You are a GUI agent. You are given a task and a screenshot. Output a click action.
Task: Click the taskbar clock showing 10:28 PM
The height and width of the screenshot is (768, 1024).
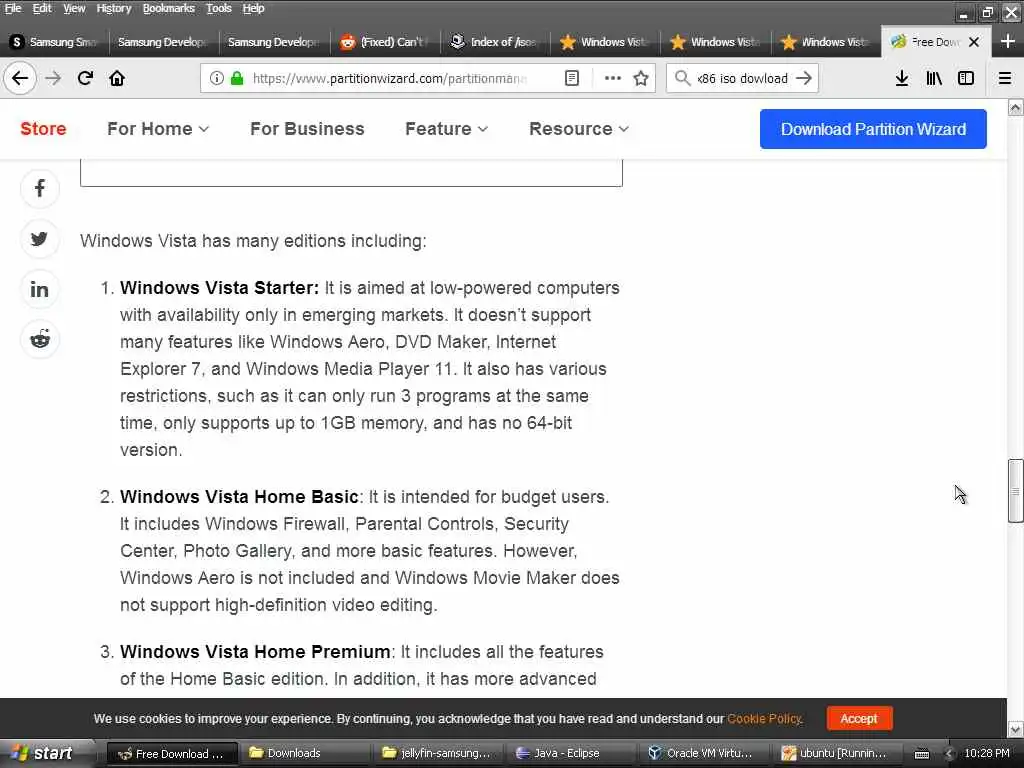987,754
